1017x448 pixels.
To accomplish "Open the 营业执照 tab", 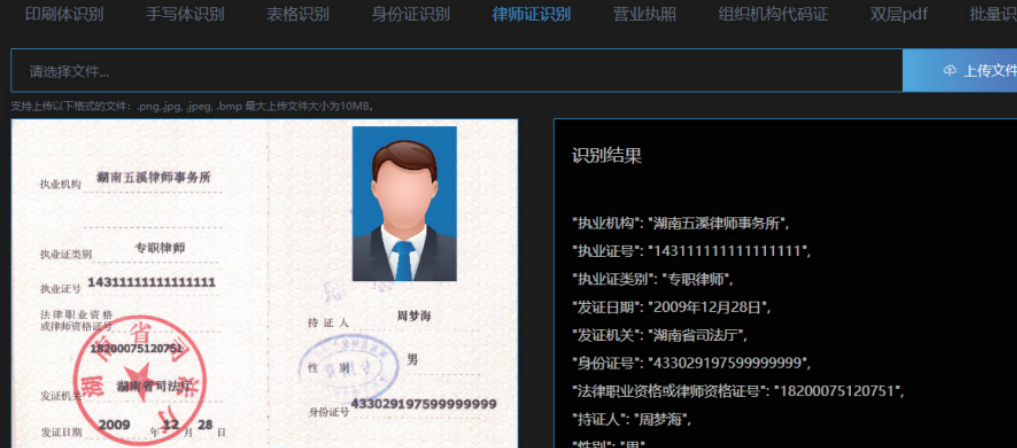I will coord(644,14).
